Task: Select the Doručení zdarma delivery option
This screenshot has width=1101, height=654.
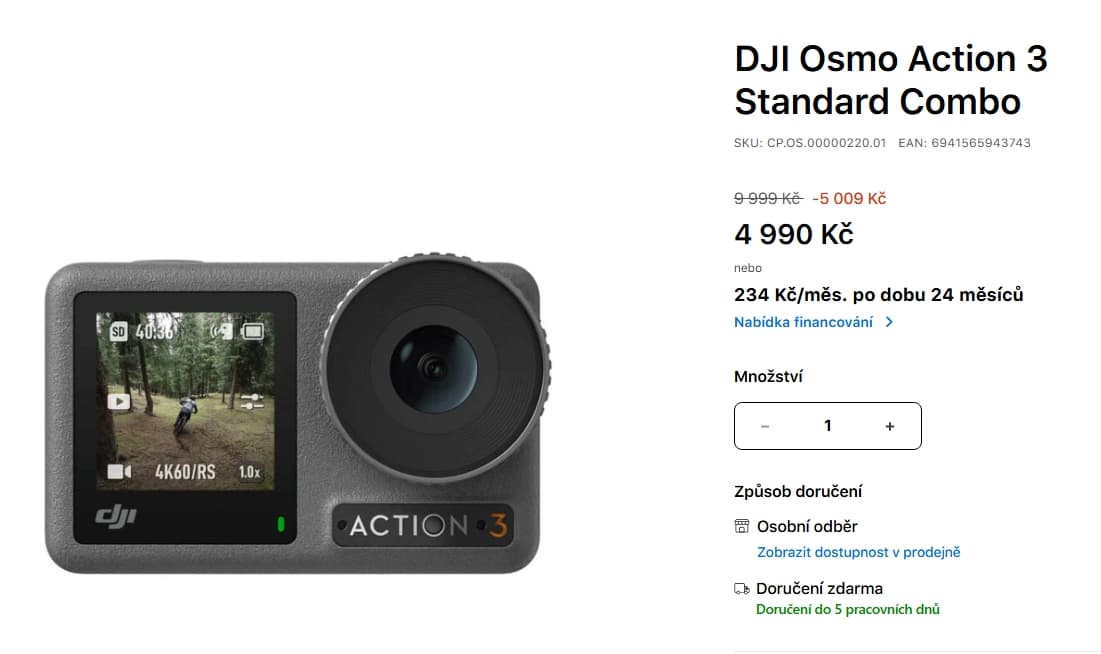Action: [x=819, y=589]
